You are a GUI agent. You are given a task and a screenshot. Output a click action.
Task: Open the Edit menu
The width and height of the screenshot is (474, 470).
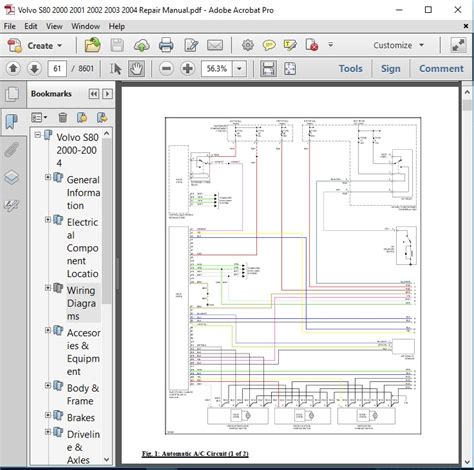(x=31, y=26)
